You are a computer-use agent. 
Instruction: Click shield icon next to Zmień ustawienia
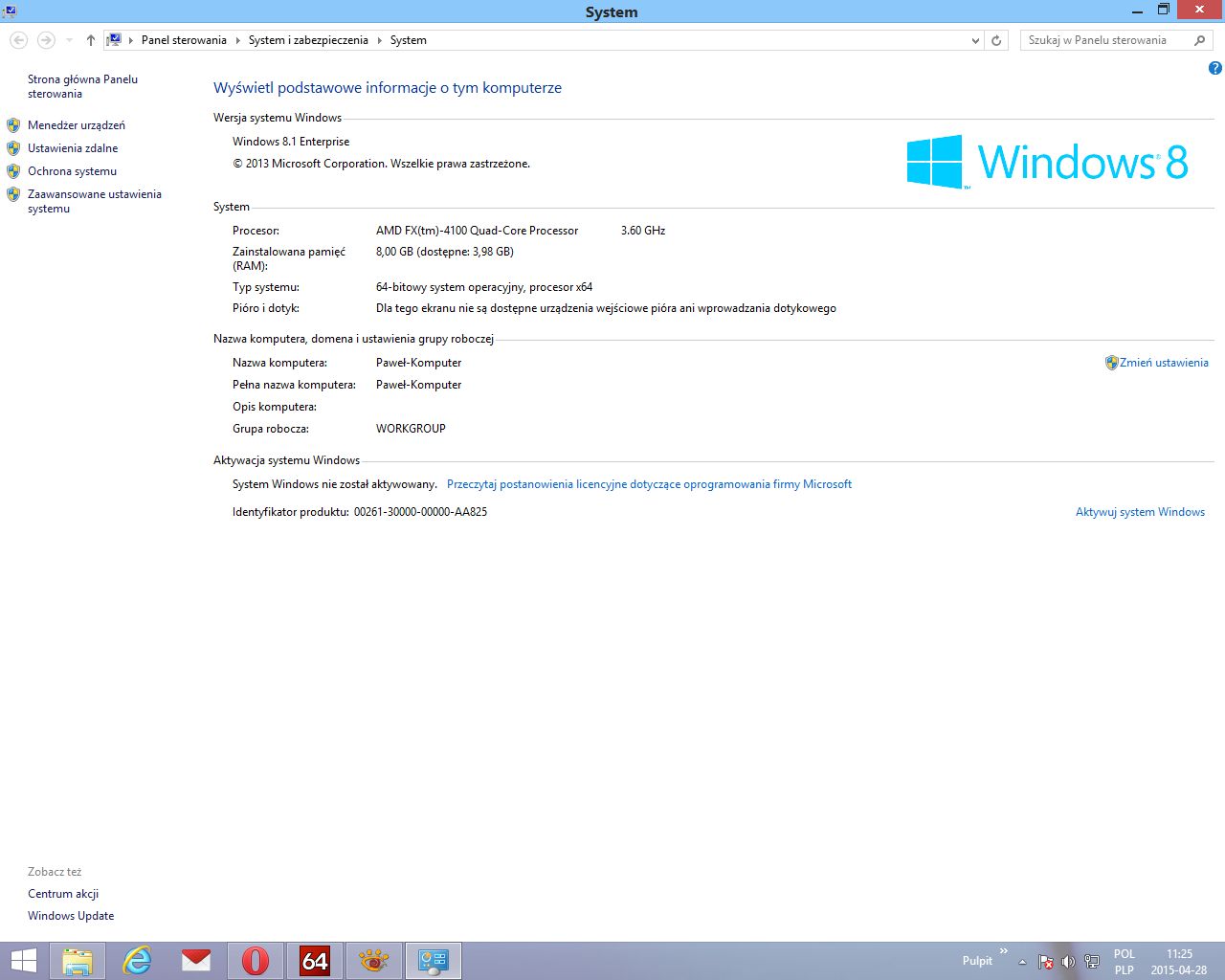tap(1111, 363)
